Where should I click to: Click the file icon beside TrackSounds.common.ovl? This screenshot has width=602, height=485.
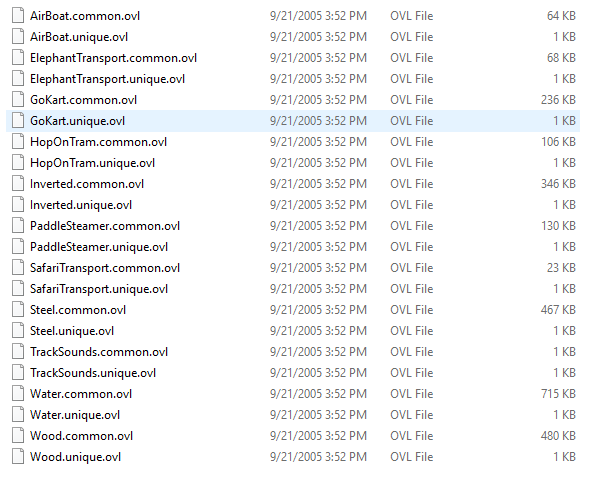coord(18,352)
